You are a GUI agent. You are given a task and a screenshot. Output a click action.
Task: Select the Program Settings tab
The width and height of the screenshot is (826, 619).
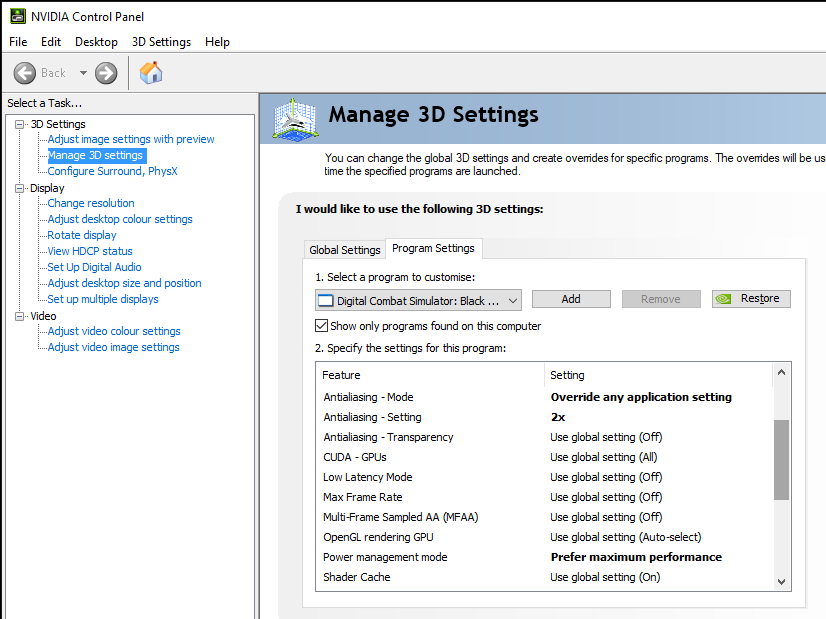[433, 248]
